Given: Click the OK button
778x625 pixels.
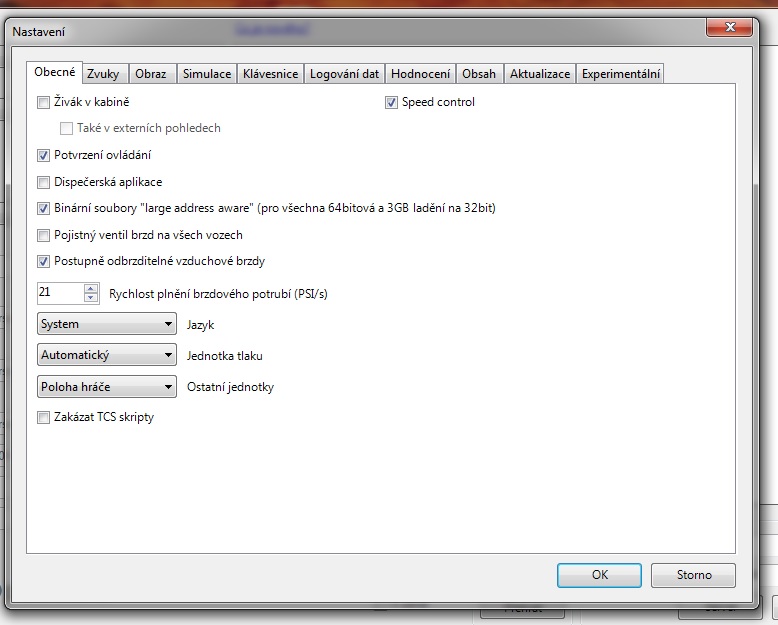Looking at the screenshot, I should (x=599, y=575).
